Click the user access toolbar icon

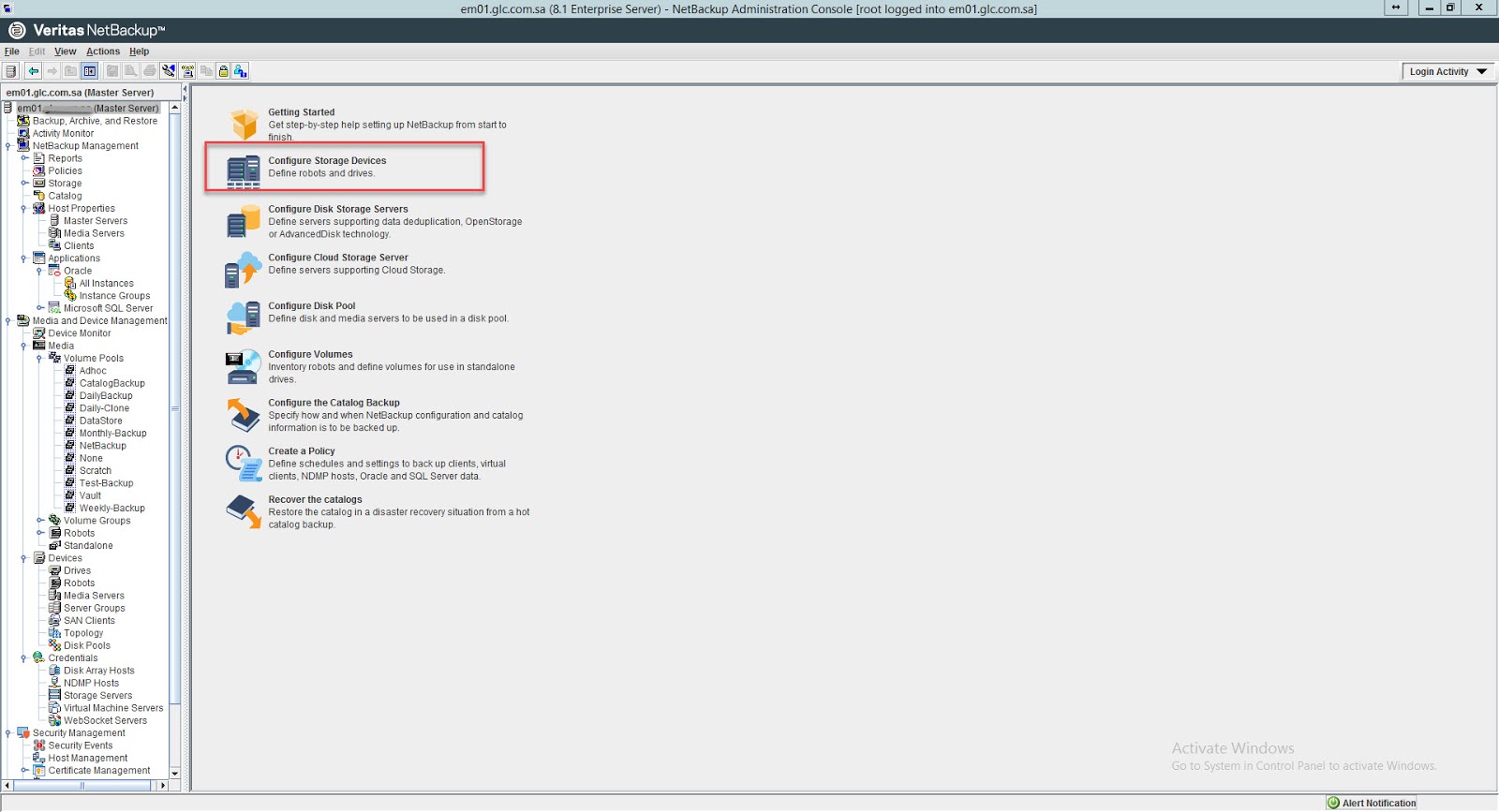(x=241, y=71)
